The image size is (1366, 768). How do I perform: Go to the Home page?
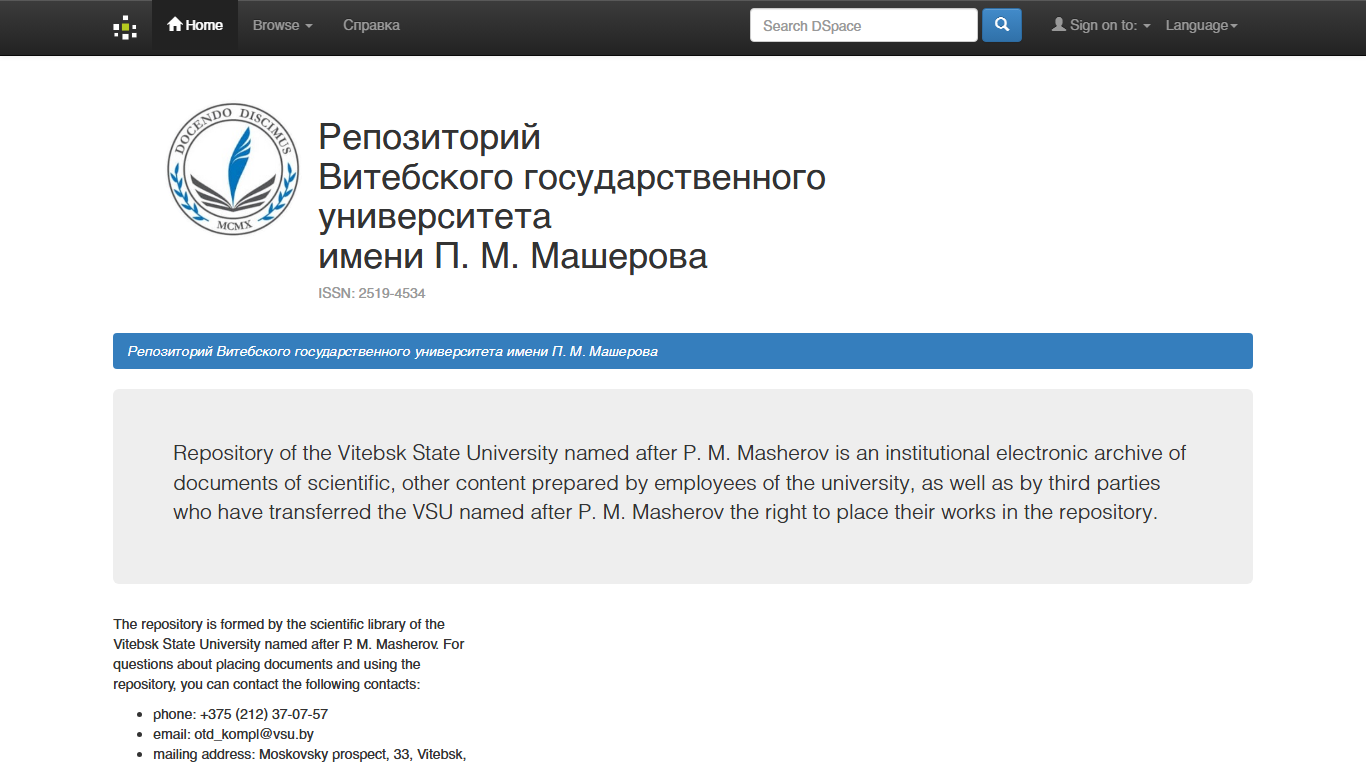coord(195,25)
